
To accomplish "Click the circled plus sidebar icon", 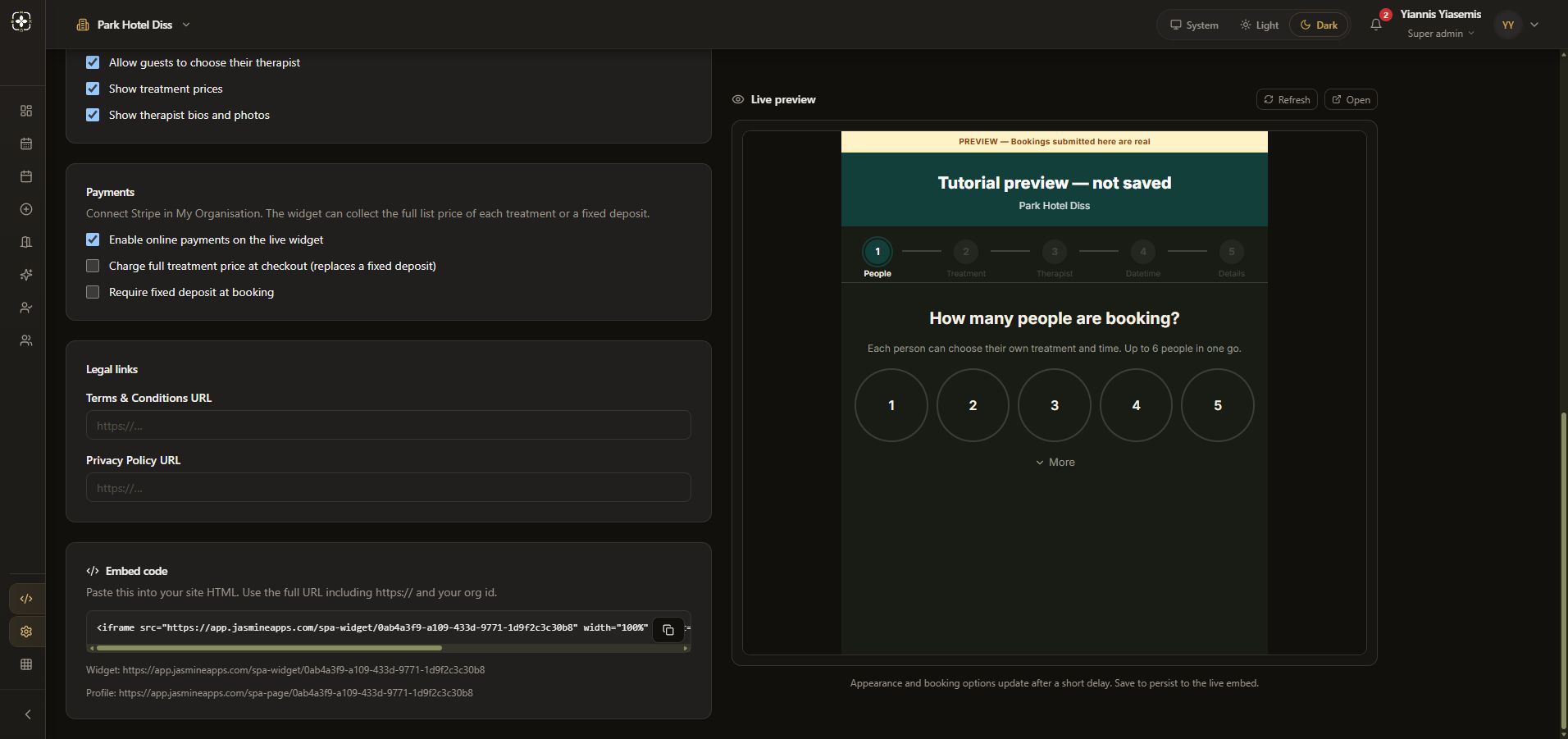I will [26, 209].
